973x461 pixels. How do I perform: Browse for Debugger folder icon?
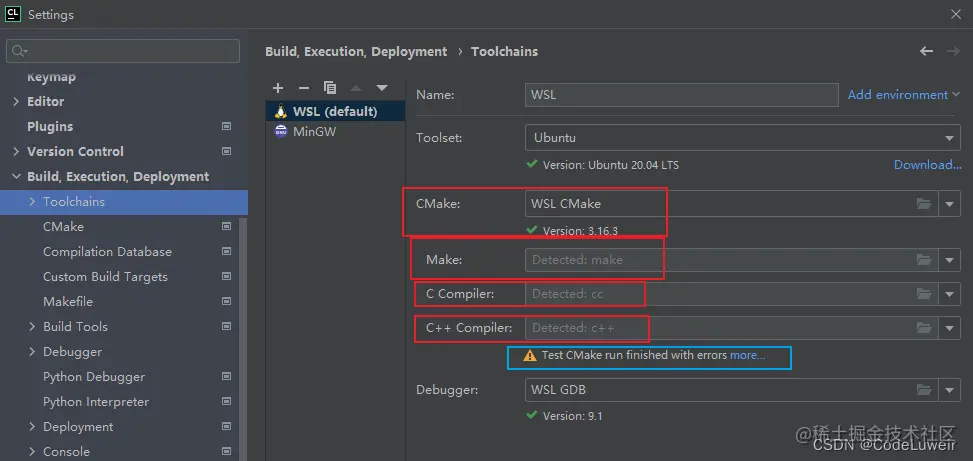(924, 390)
